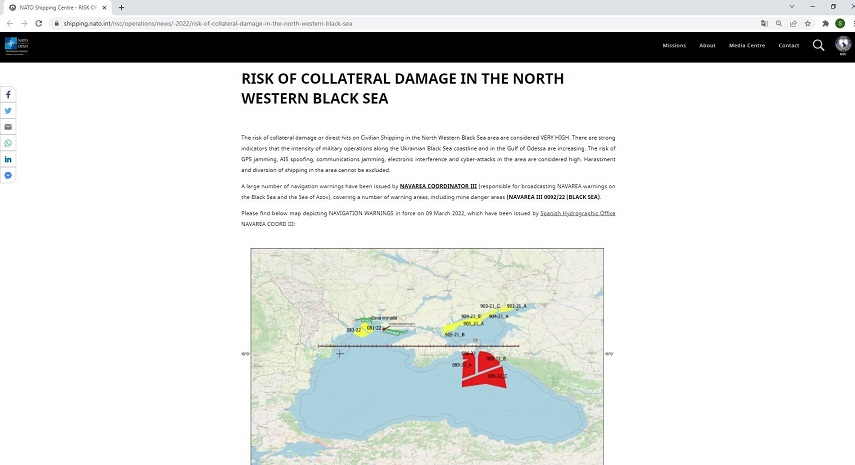
Task: Restore down the browser window
Action: click(x=833, y=7)
